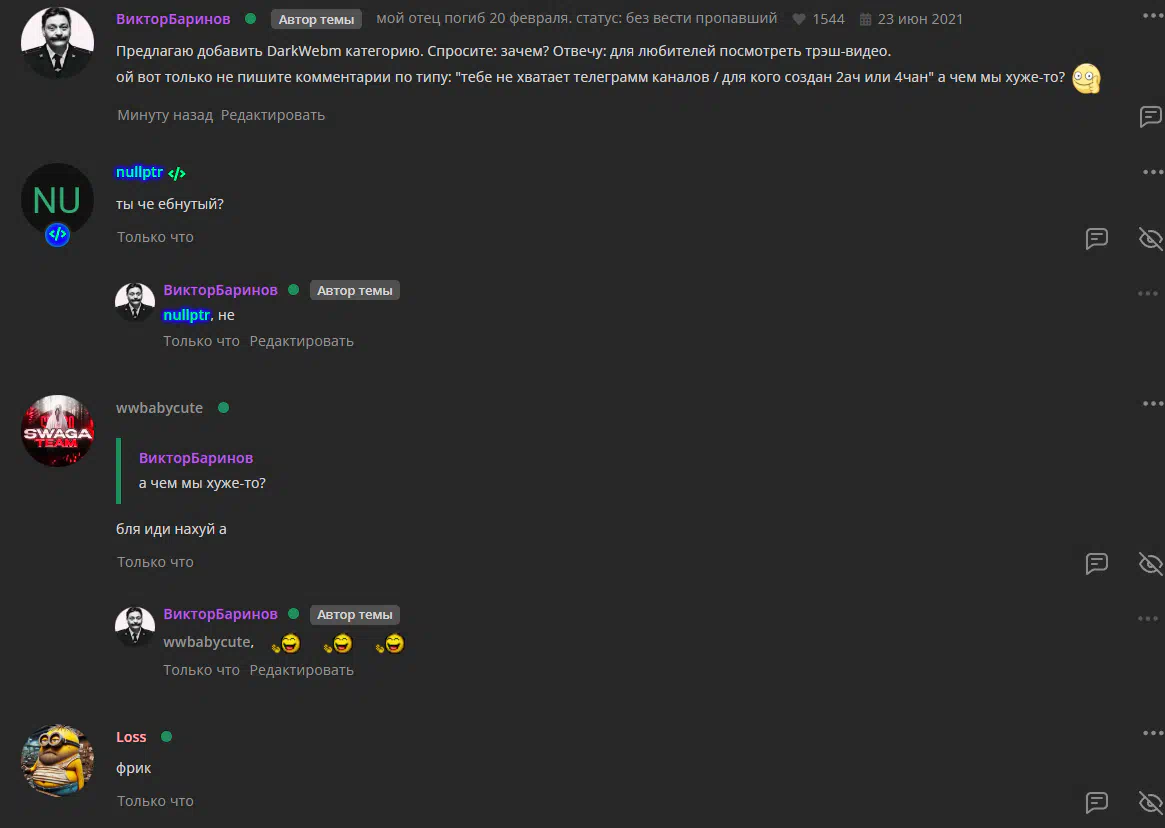1165x828 pixels.
Task: Edit the reply to wwbabycute
Action: tap(302, 670)
